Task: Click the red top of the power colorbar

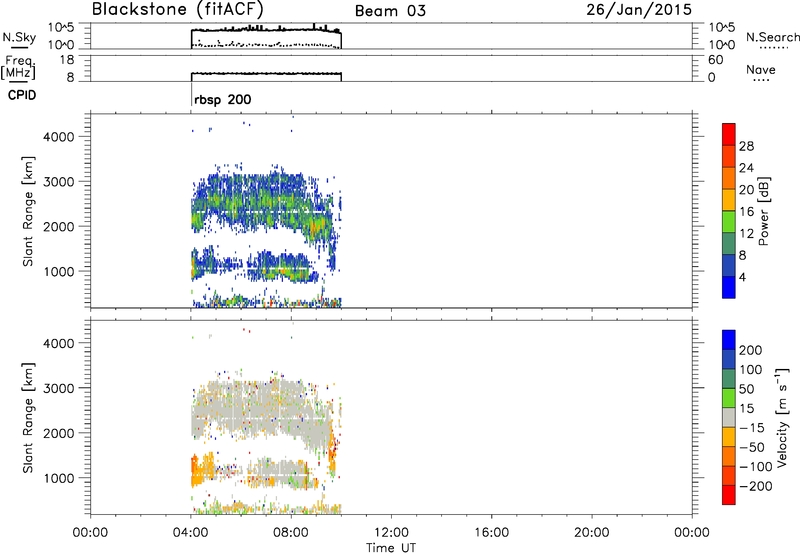Action: pos(729,134)
